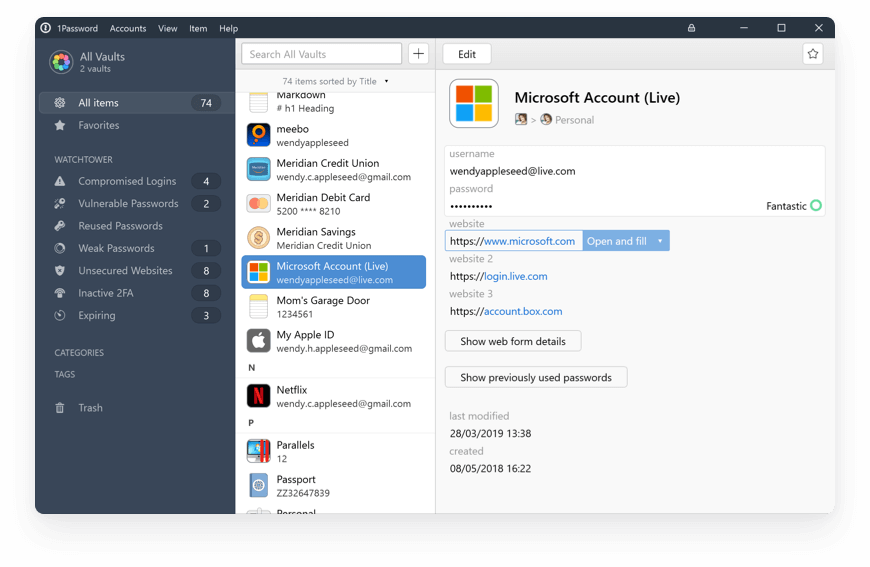
Task: Open the Accounts menu
Action: pos(128,28)
